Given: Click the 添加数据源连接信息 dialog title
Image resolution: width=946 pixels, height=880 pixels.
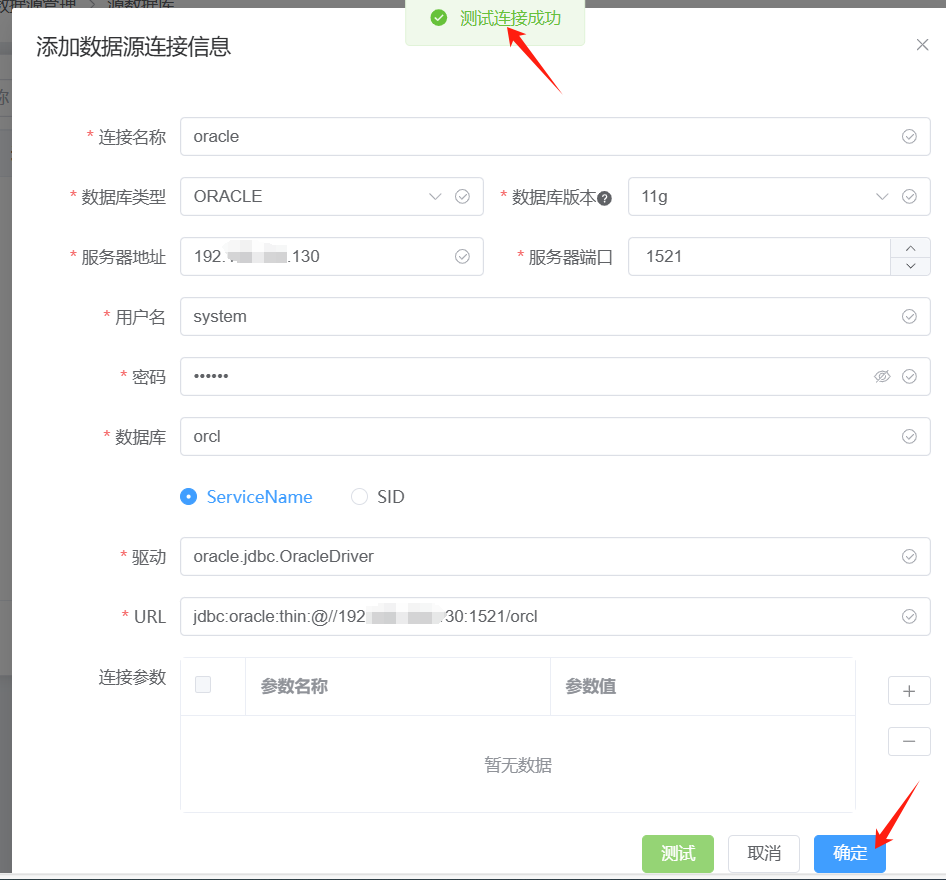Looking at the screenshot, I should 133,46.
